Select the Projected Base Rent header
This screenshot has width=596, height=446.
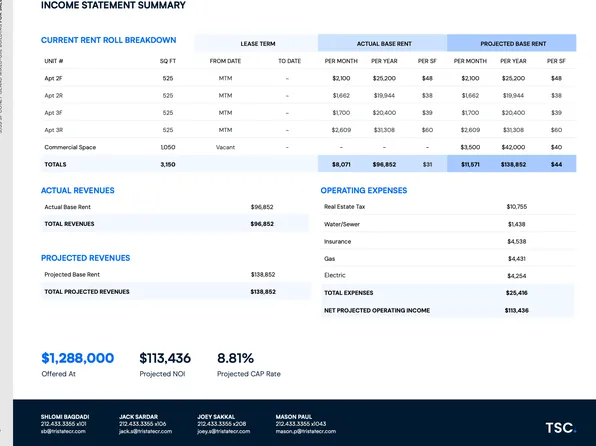click(512, 43)
